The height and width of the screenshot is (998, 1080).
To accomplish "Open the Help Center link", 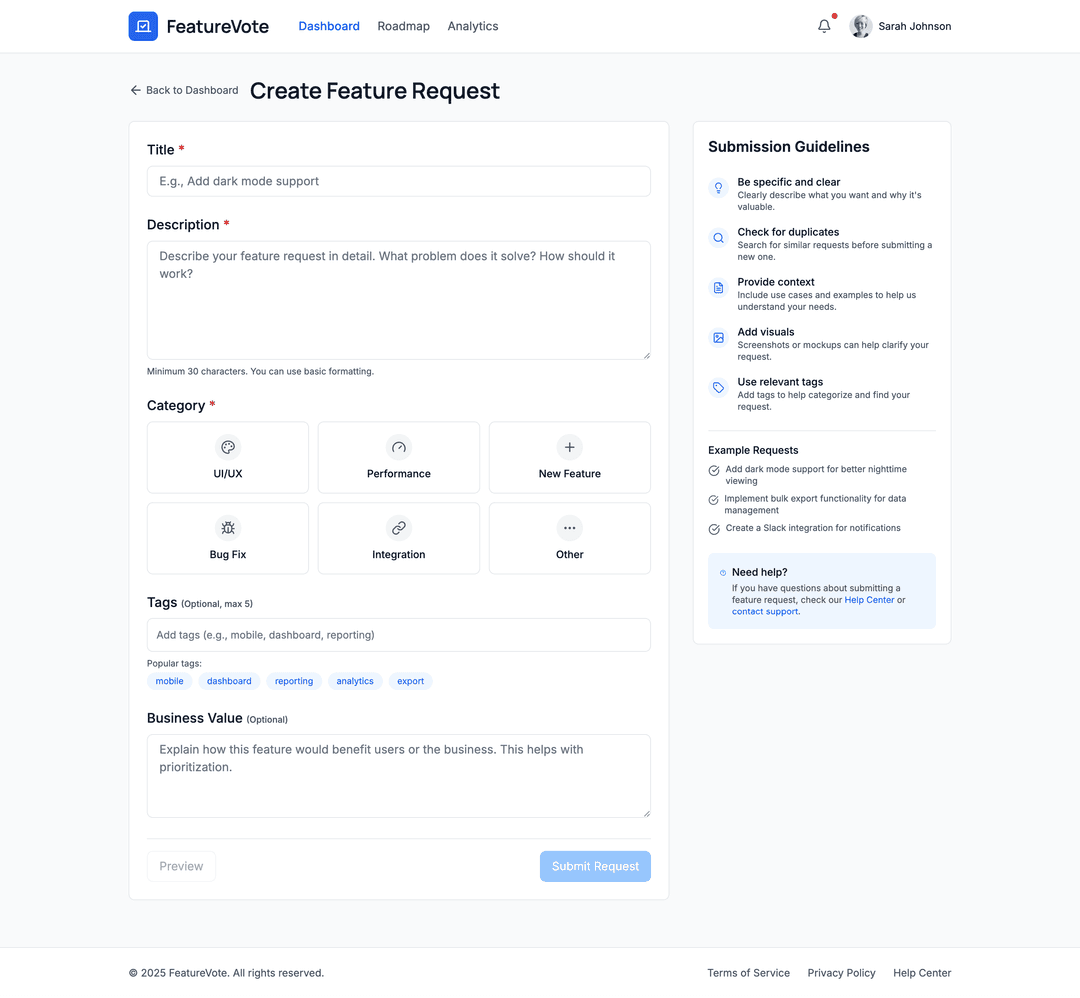I will (x=869, y=599).
